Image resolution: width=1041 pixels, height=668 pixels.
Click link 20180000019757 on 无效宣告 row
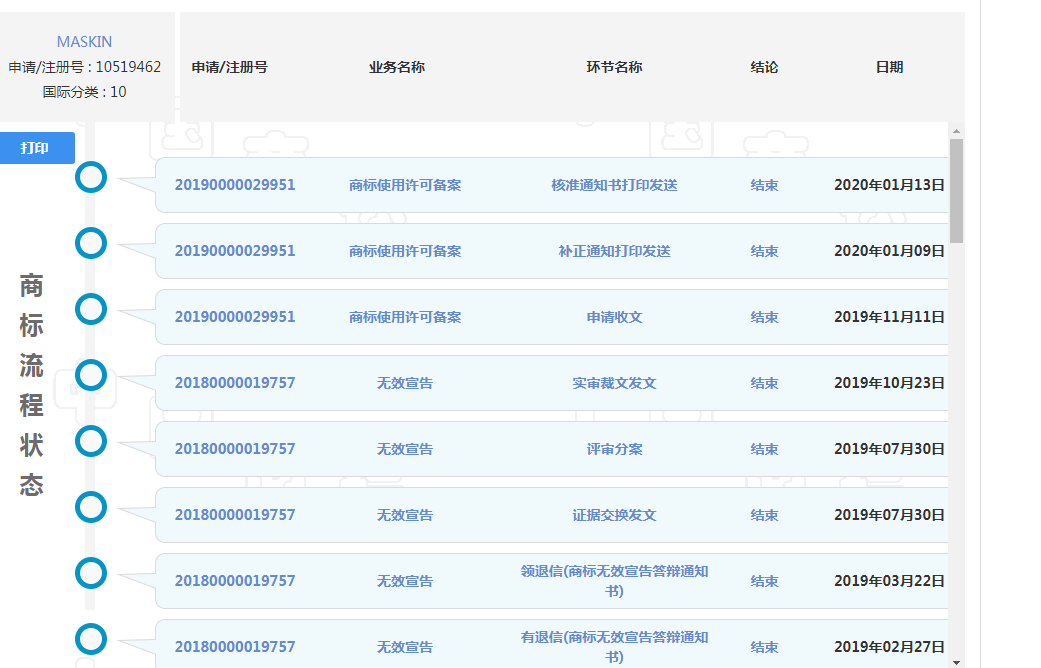click(235, 383)
